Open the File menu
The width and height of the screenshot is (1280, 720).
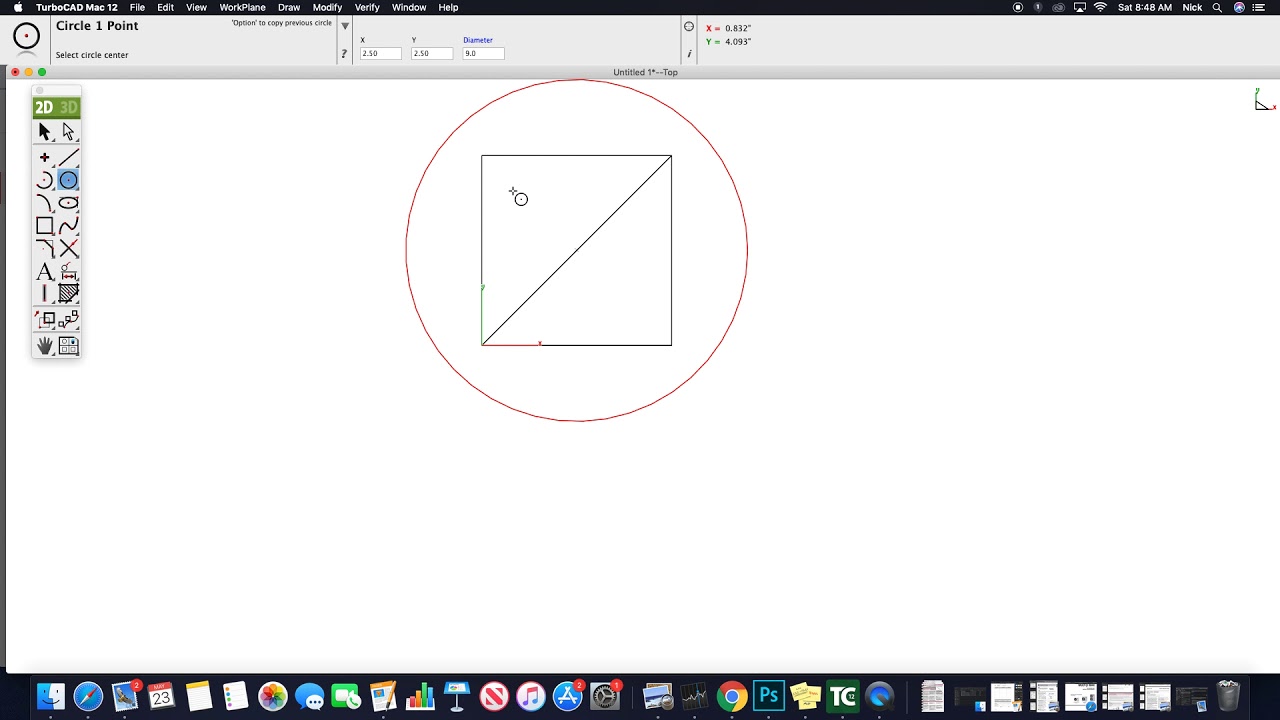point(137,7)
